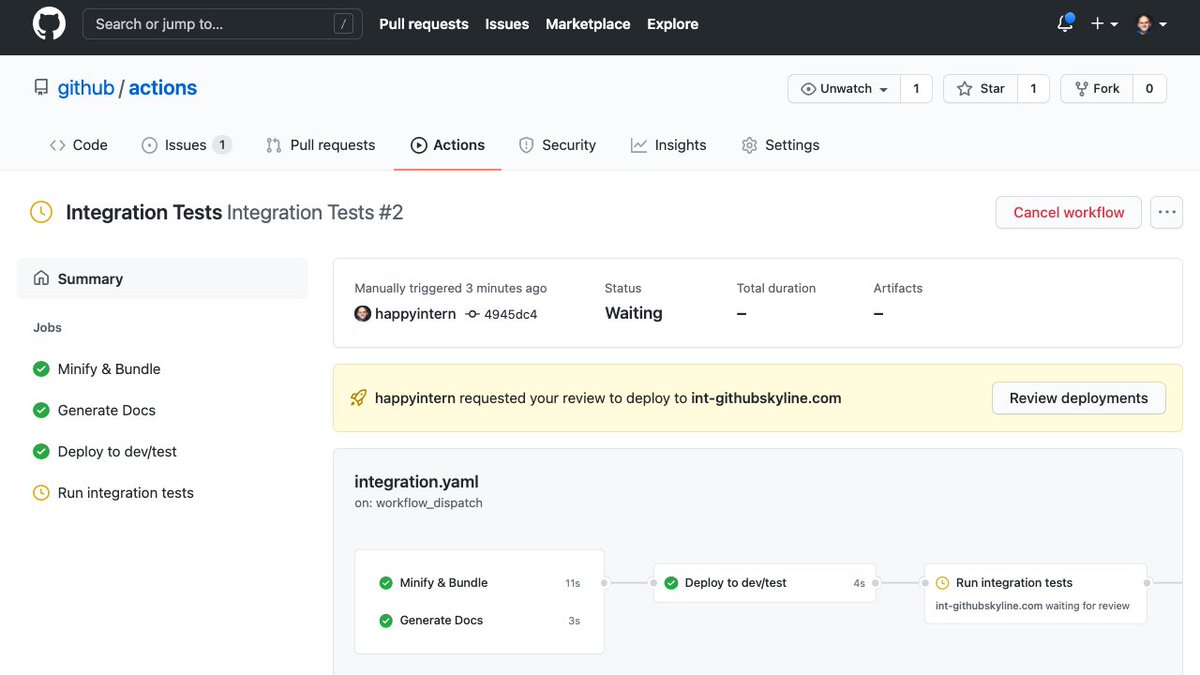
Task: Click the Settings gear icon
Action: 749,145
